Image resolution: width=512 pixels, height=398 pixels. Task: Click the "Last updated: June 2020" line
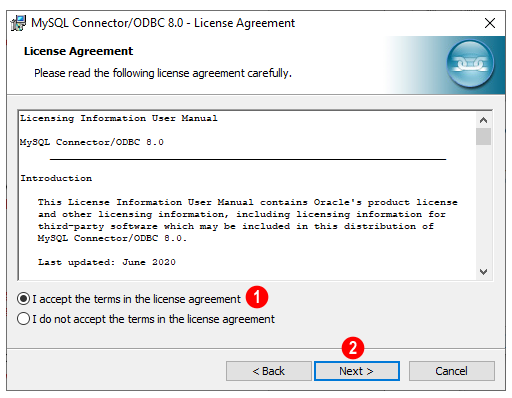pos(107,262)
